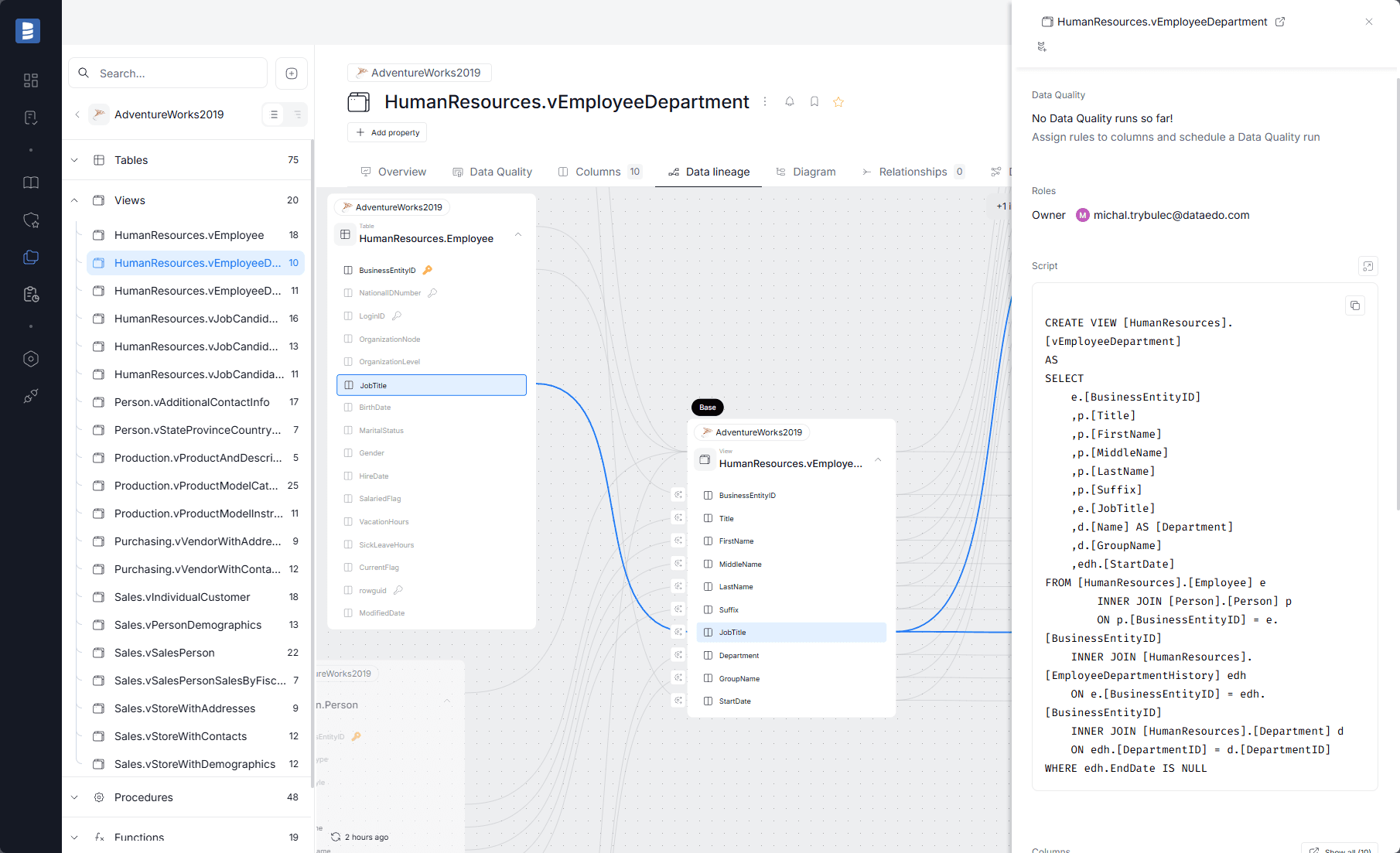Image resolution: width=1400 pixels, height=853 pixels.
Task: Expand the Script section to fullscreen
Action: click(x=1368, y=266)
